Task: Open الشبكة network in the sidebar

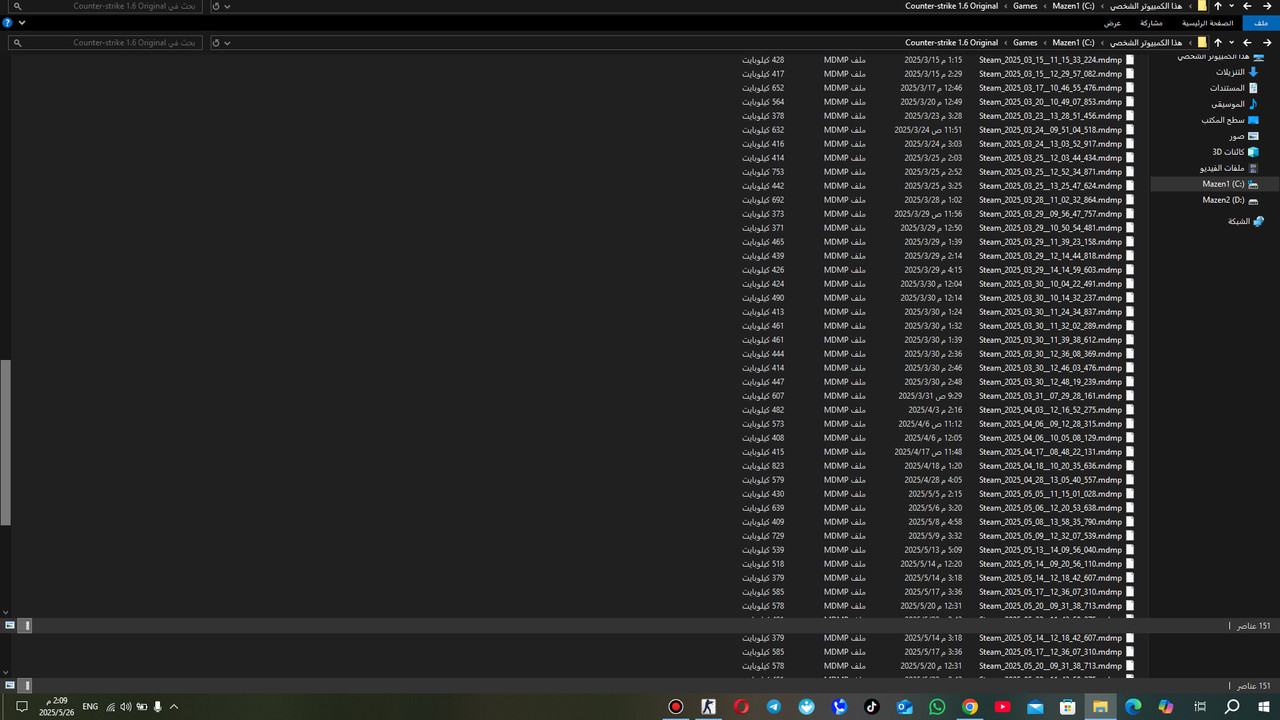Action: pos(1239,221)
